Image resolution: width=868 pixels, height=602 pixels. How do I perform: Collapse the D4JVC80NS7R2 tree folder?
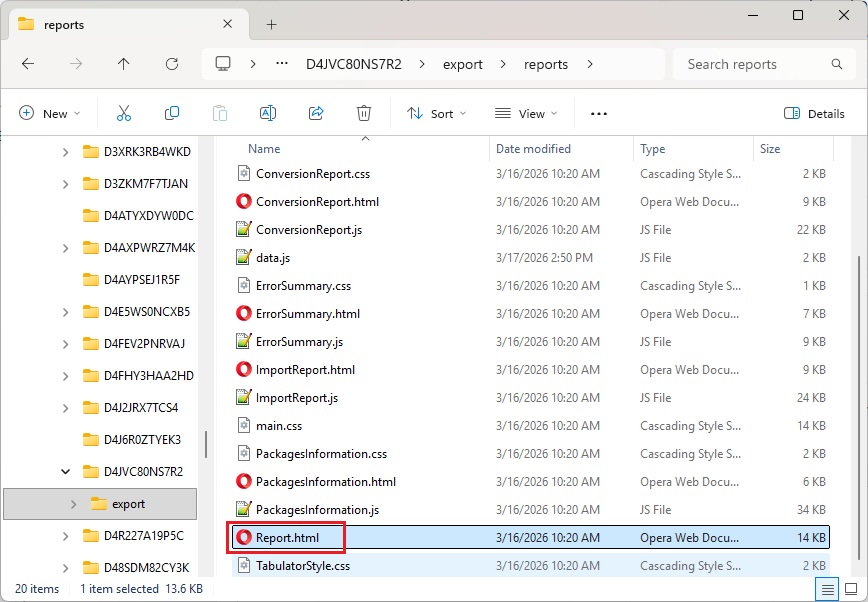[66, 472]
